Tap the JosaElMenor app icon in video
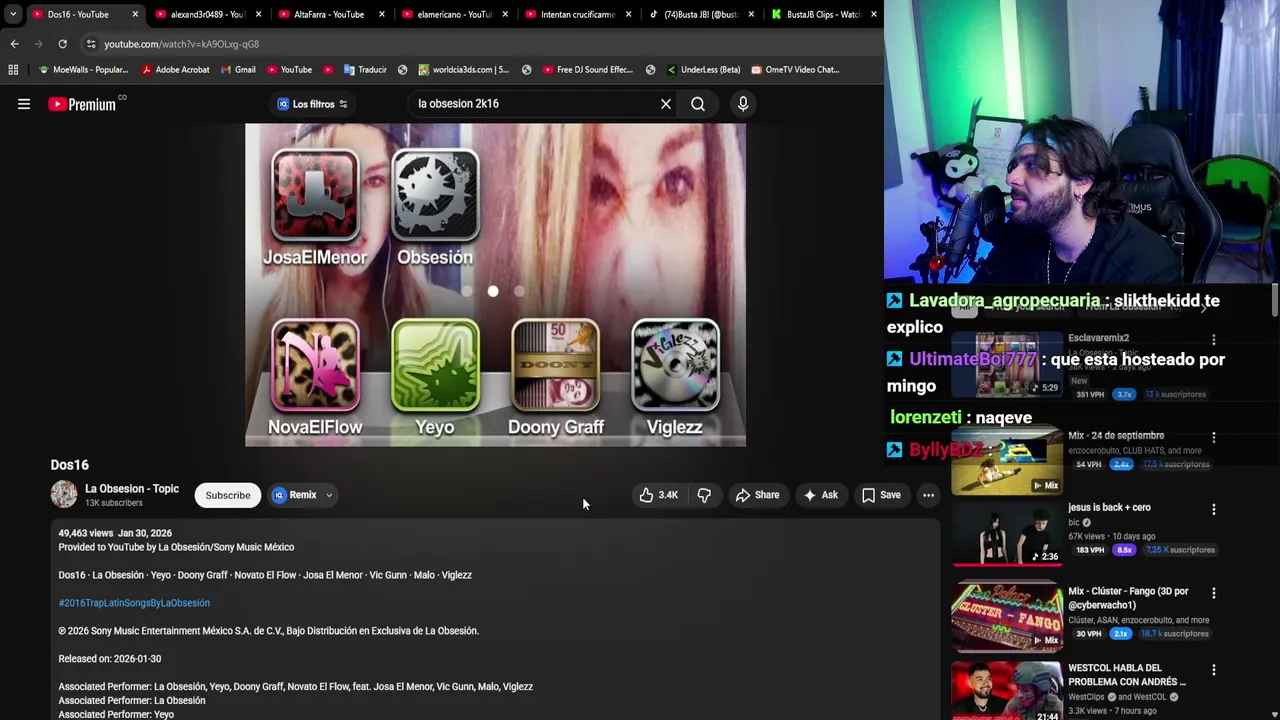Image resolution: width=1280 pixels, height=720 pixels. [x=315, y=196]
